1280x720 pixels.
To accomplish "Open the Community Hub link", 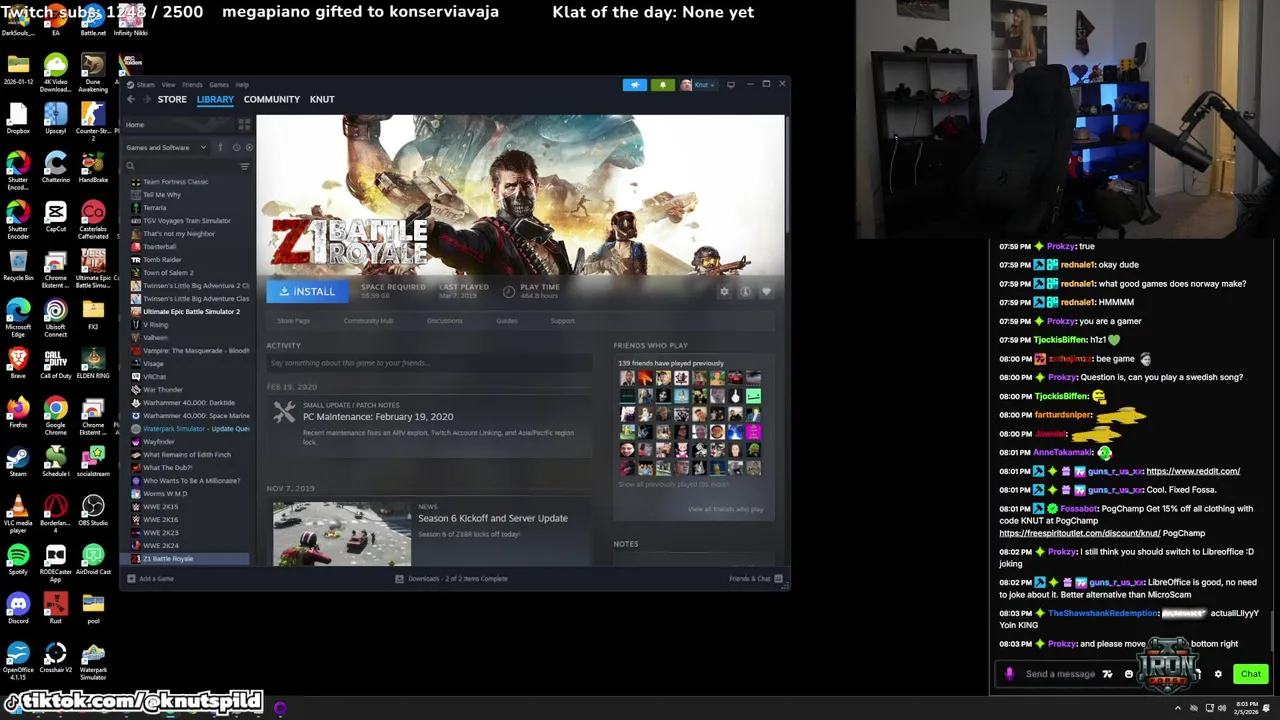I will (x=368, y=321).
